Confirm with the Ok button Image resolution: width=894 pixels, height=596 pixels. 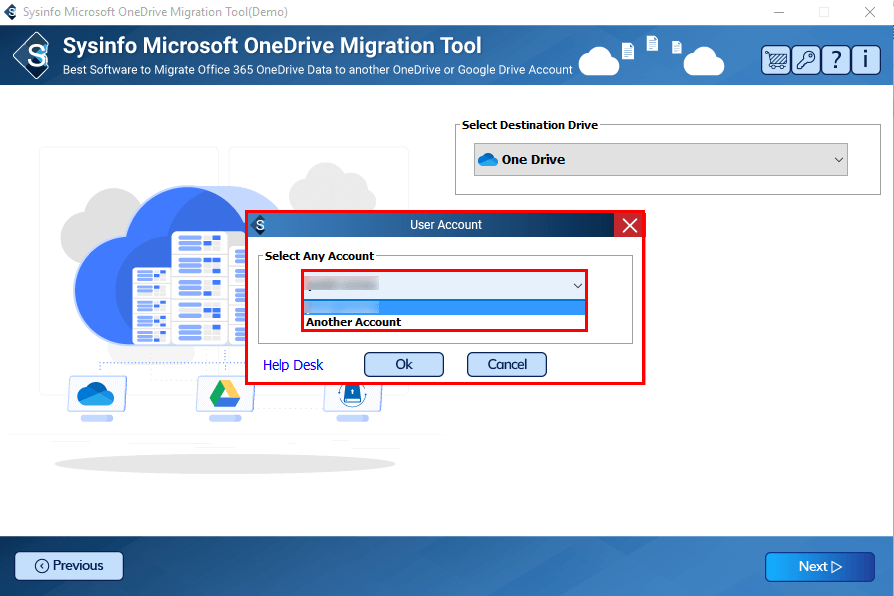[404, 364]
